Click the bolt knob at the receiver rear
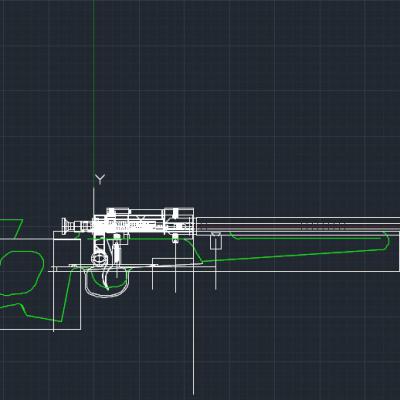Screen dimensions: 400x400 pos(67,225)
